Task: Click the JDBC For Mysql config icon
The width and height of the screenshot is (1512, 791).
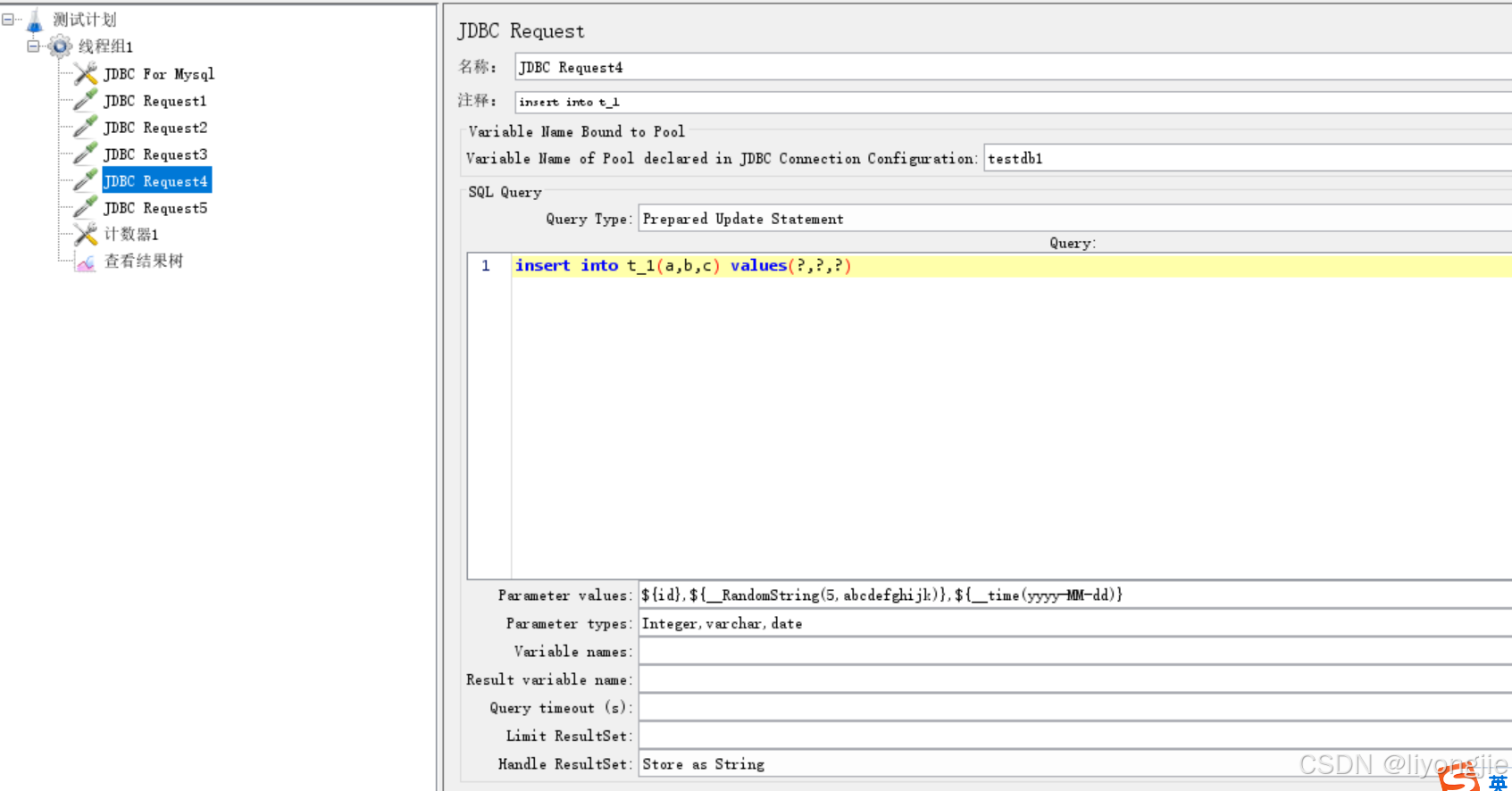Action: pos(86,73)
